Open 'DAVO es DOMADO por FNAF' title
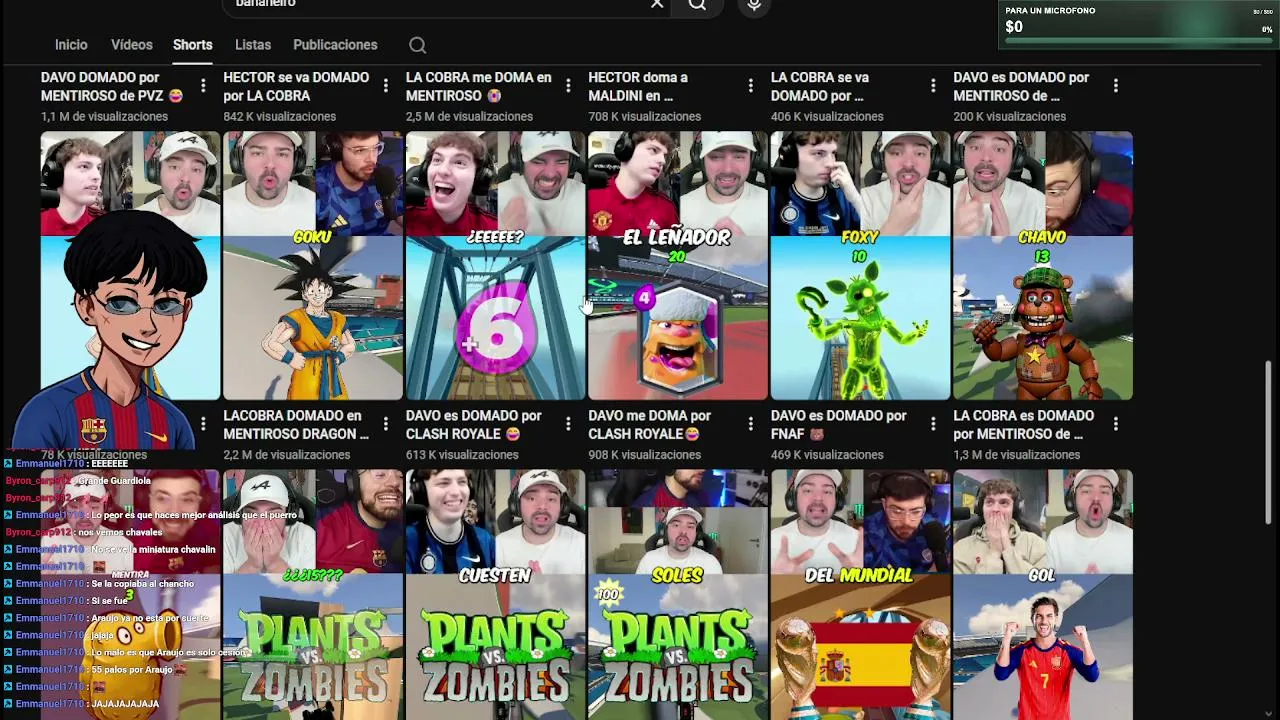Image resolution: width=1280 pixels, height=720 pixels. pyautogui.click(x=839, y=425)
